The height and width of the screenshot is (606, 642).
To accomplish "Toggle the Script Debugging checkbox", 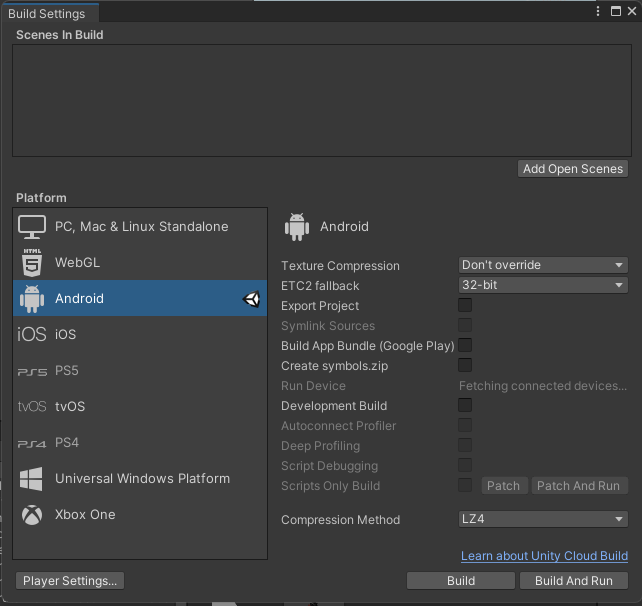I will (x=465, y=466).
